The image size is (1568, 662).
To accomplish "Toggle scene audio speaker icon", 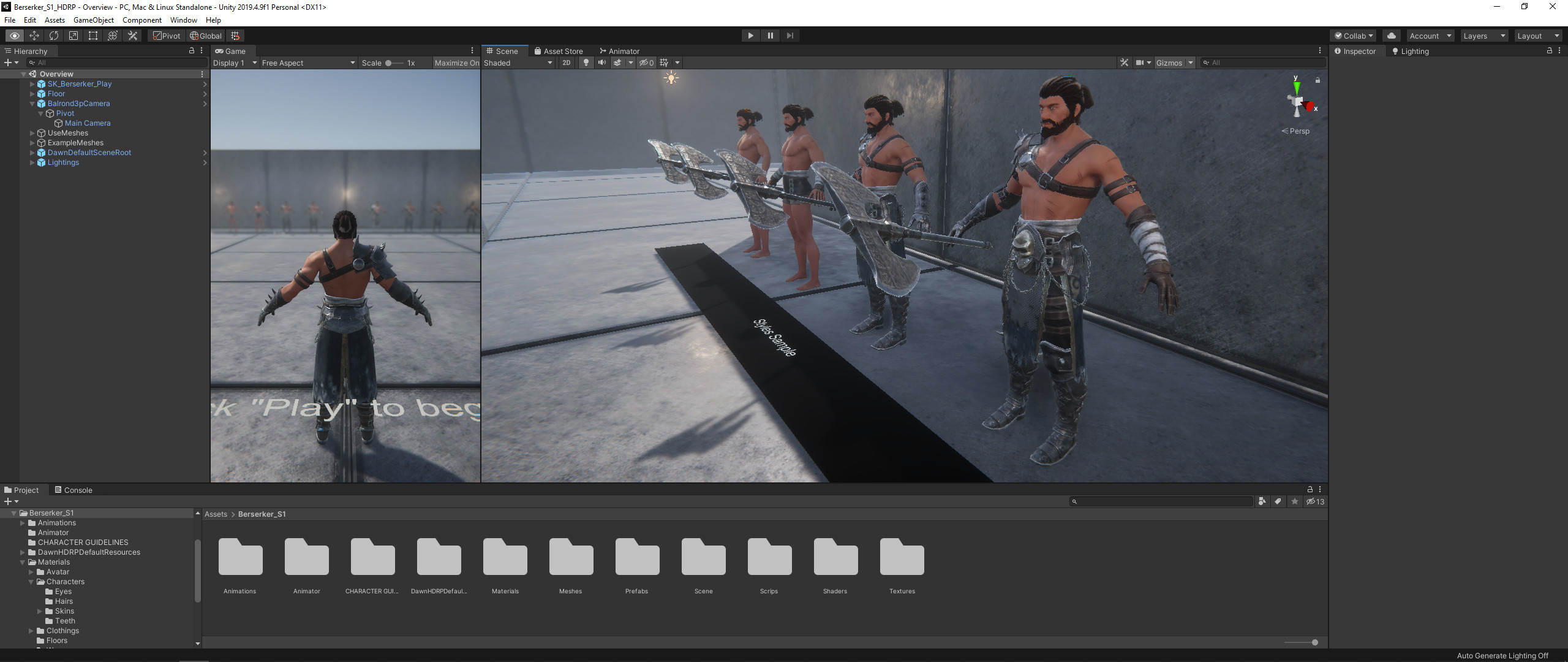I will tap(602, 63).
